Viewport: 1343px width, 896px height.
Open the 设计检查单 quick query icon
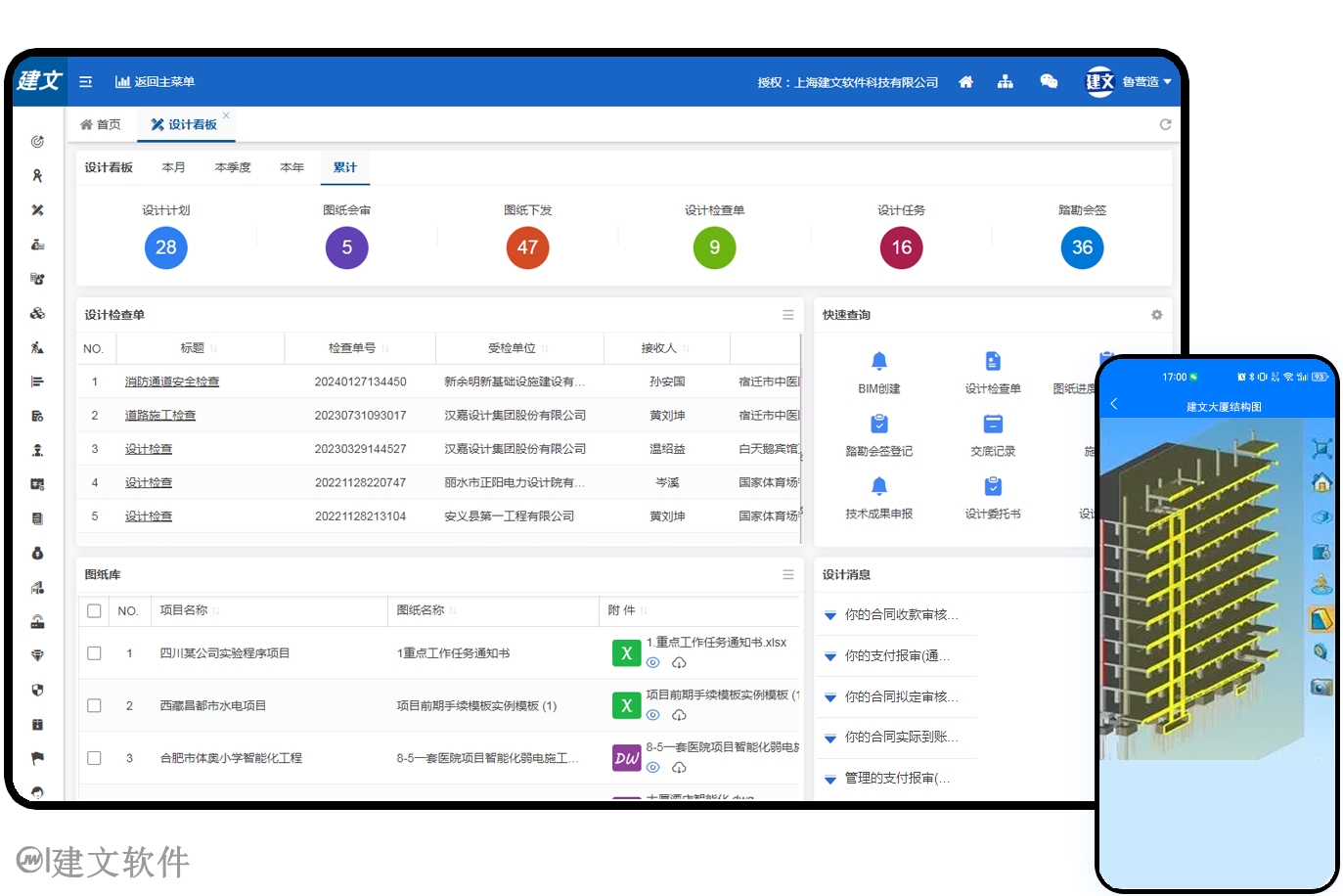993,362
